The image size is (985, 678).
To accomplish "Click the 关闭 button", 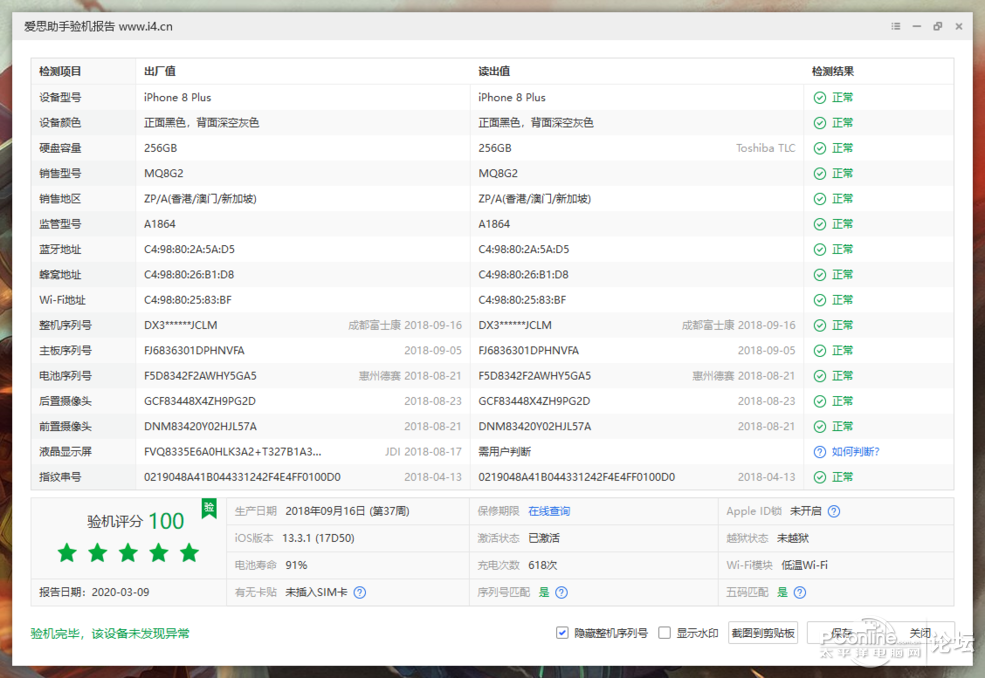I will (920, 633).
